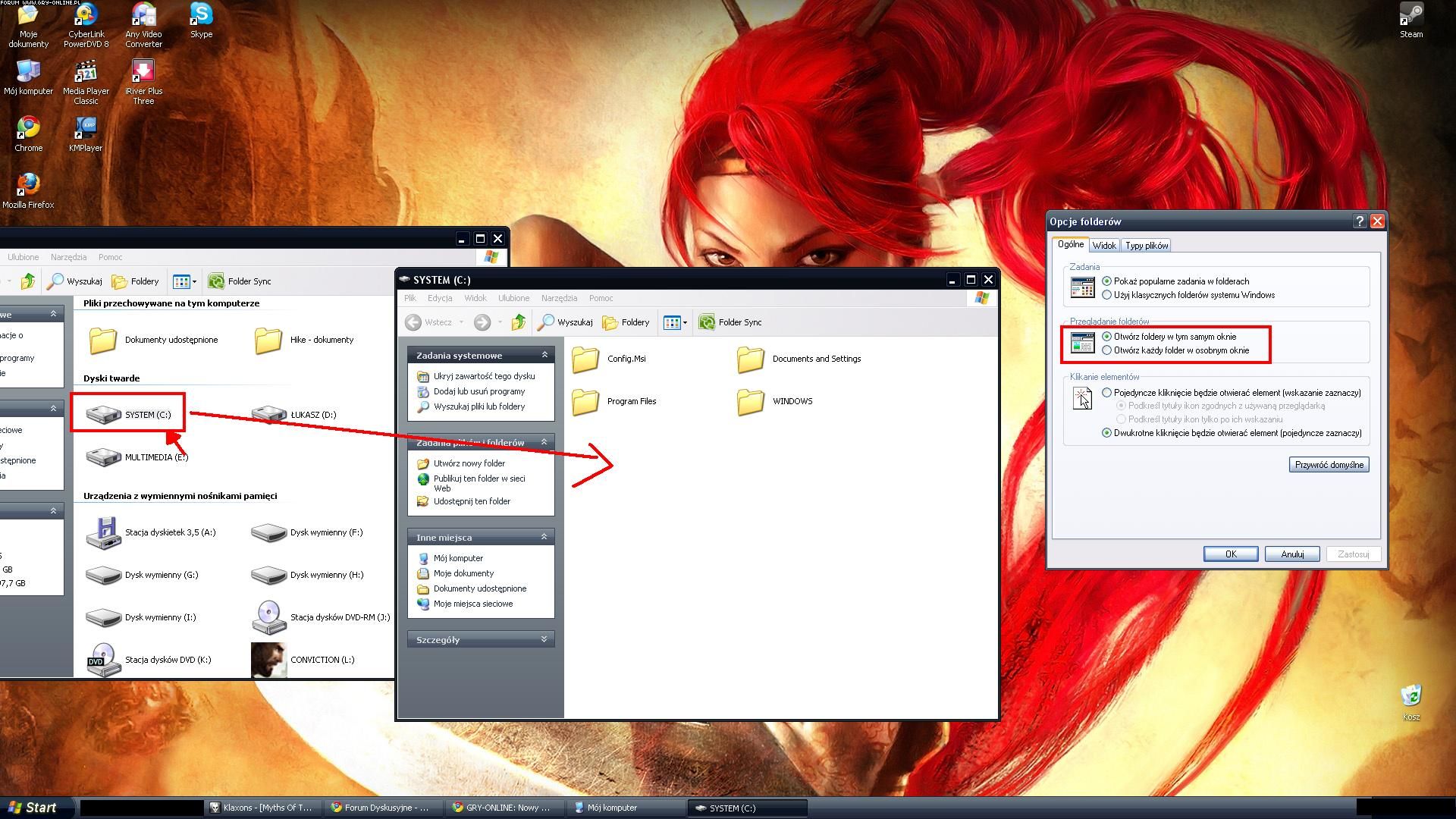Viewport: 1456px width, 819px height.
Task: Select the Config.Msi folder
Action: [x=609, y=359]
